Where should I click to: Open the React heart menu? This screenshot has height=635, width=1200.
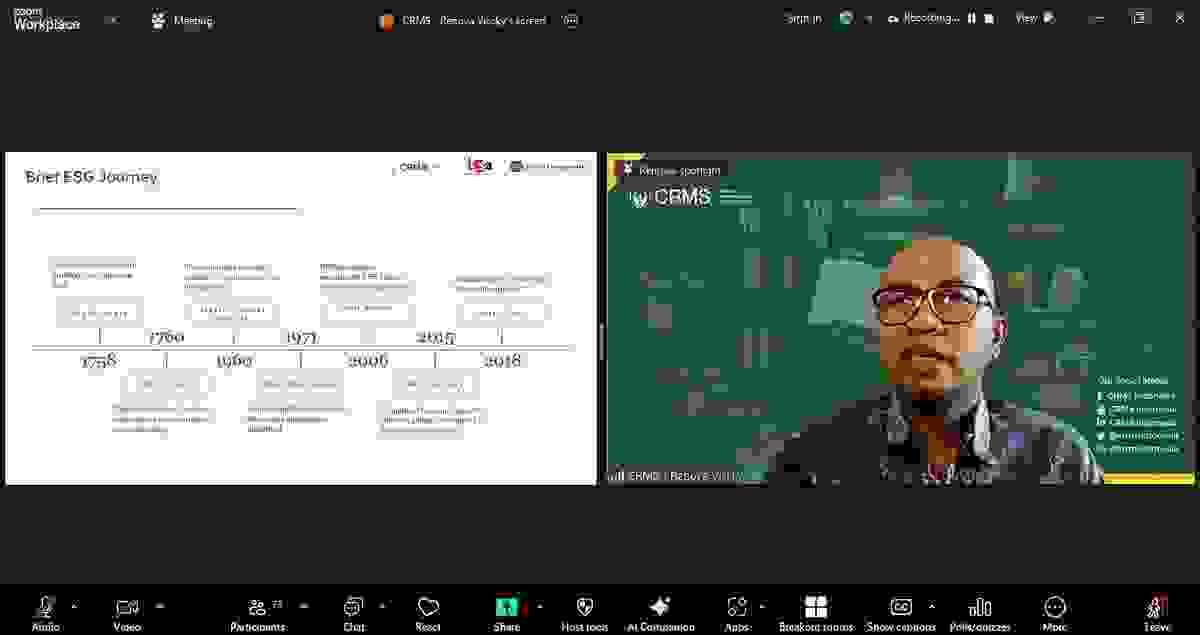pyautogui.click(x=428, y=612)
